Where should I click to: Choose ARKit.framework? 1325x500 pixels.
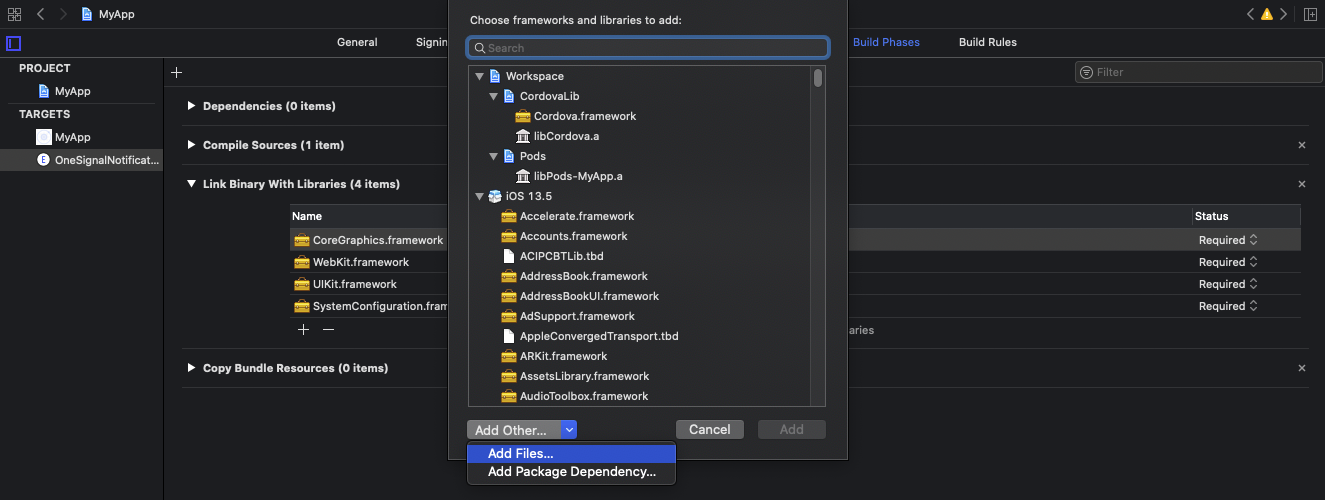(x=554, y=356)
